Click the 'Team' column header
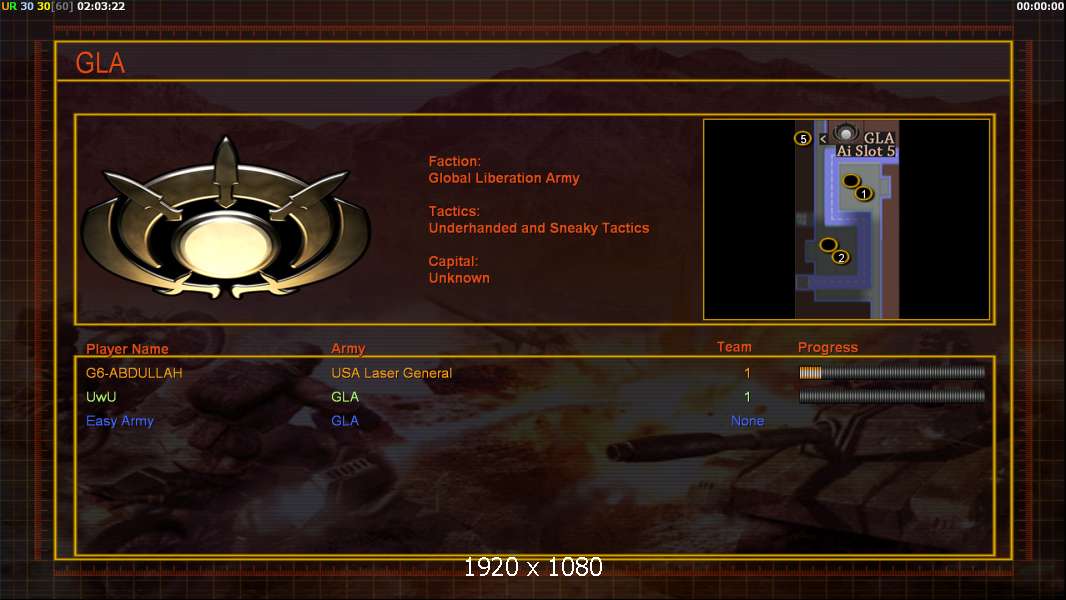Image resolution: width=1066 pixels, height=600 pixels. [x=734, y=347]
